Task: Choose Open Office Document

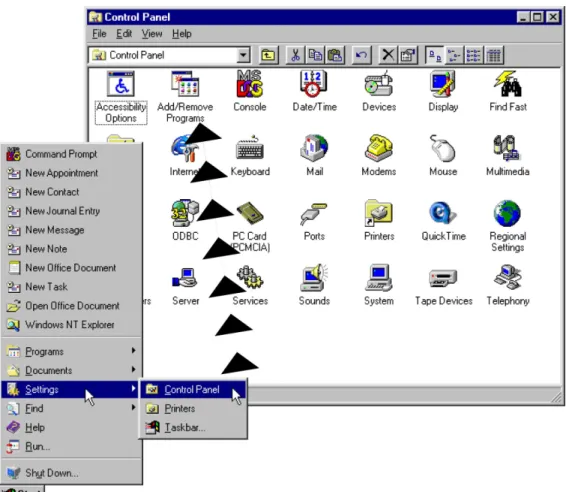Action: tap(71, 306)
